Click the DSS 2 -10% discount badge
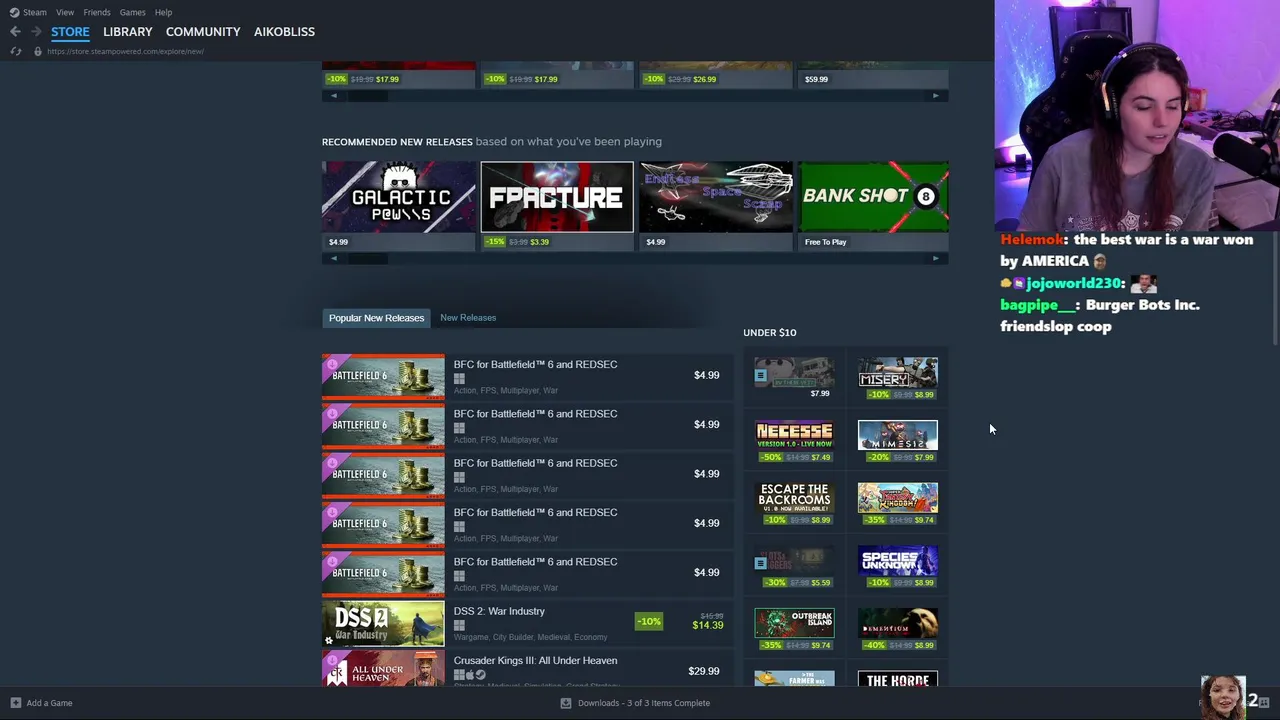 click(649, 622)
